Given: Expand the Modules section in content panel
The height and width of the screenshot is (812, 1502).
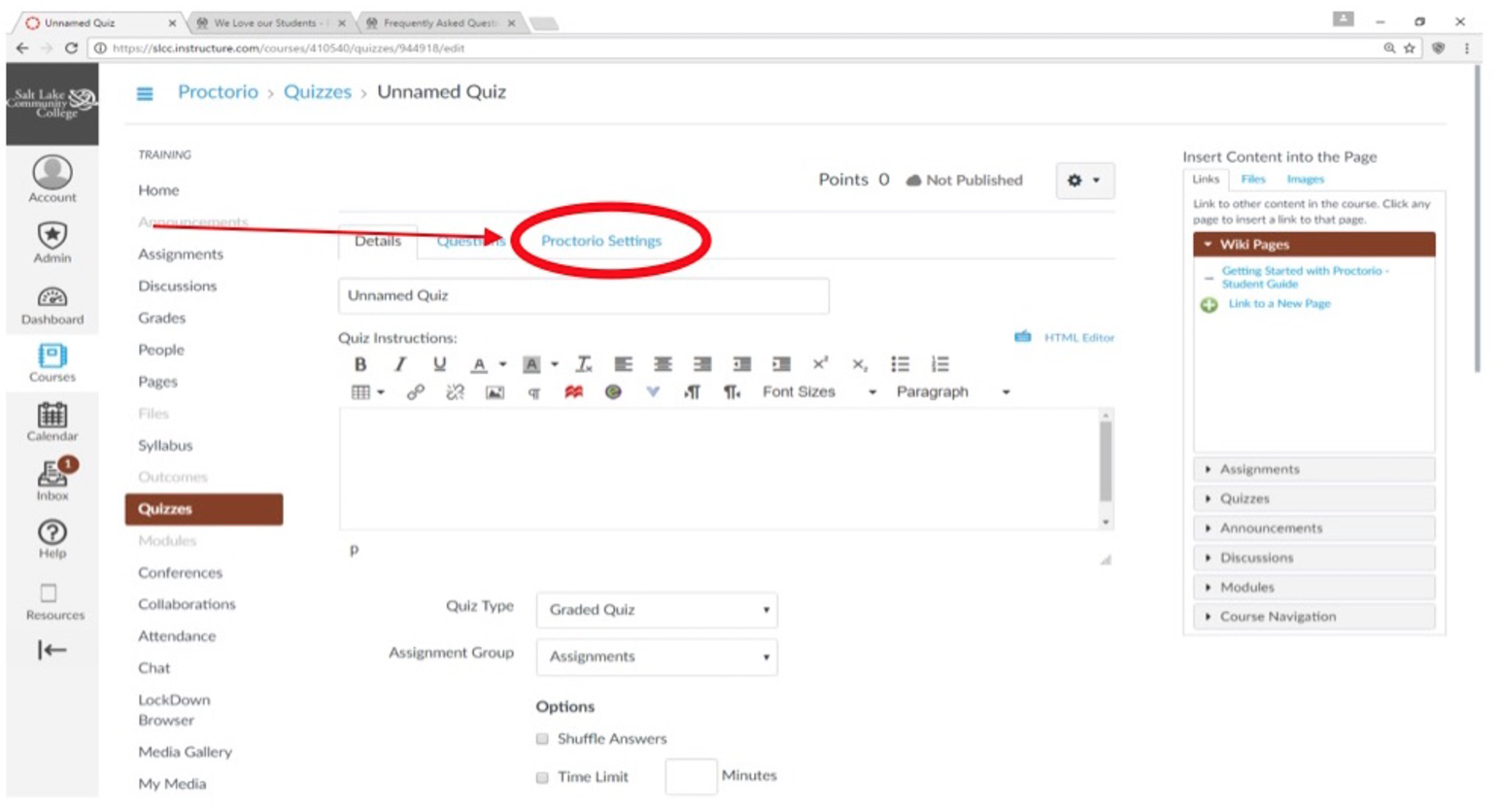Looking at the screenshot, I should [x=1314, y=587].
